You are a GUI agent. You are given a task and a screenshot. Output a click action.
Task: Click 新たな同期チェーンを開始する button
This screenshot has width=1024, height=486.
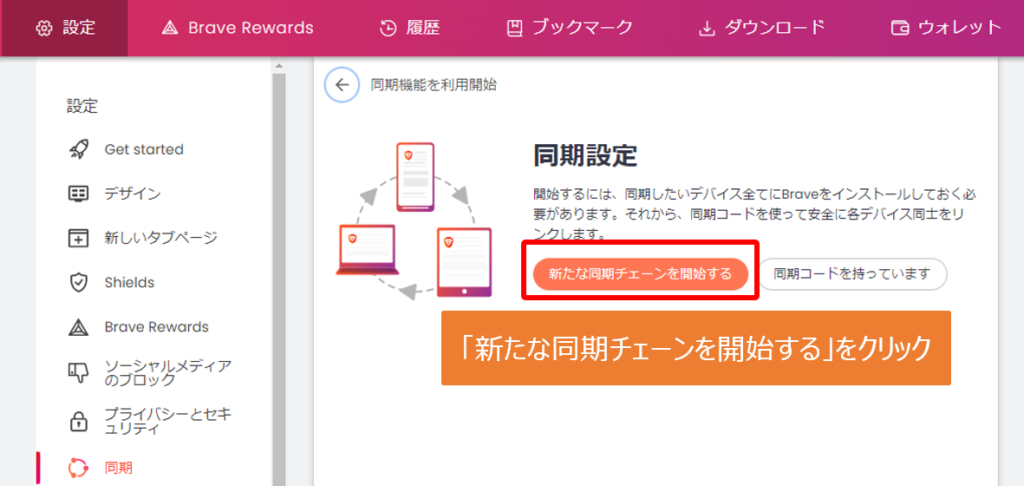point(640,274)
